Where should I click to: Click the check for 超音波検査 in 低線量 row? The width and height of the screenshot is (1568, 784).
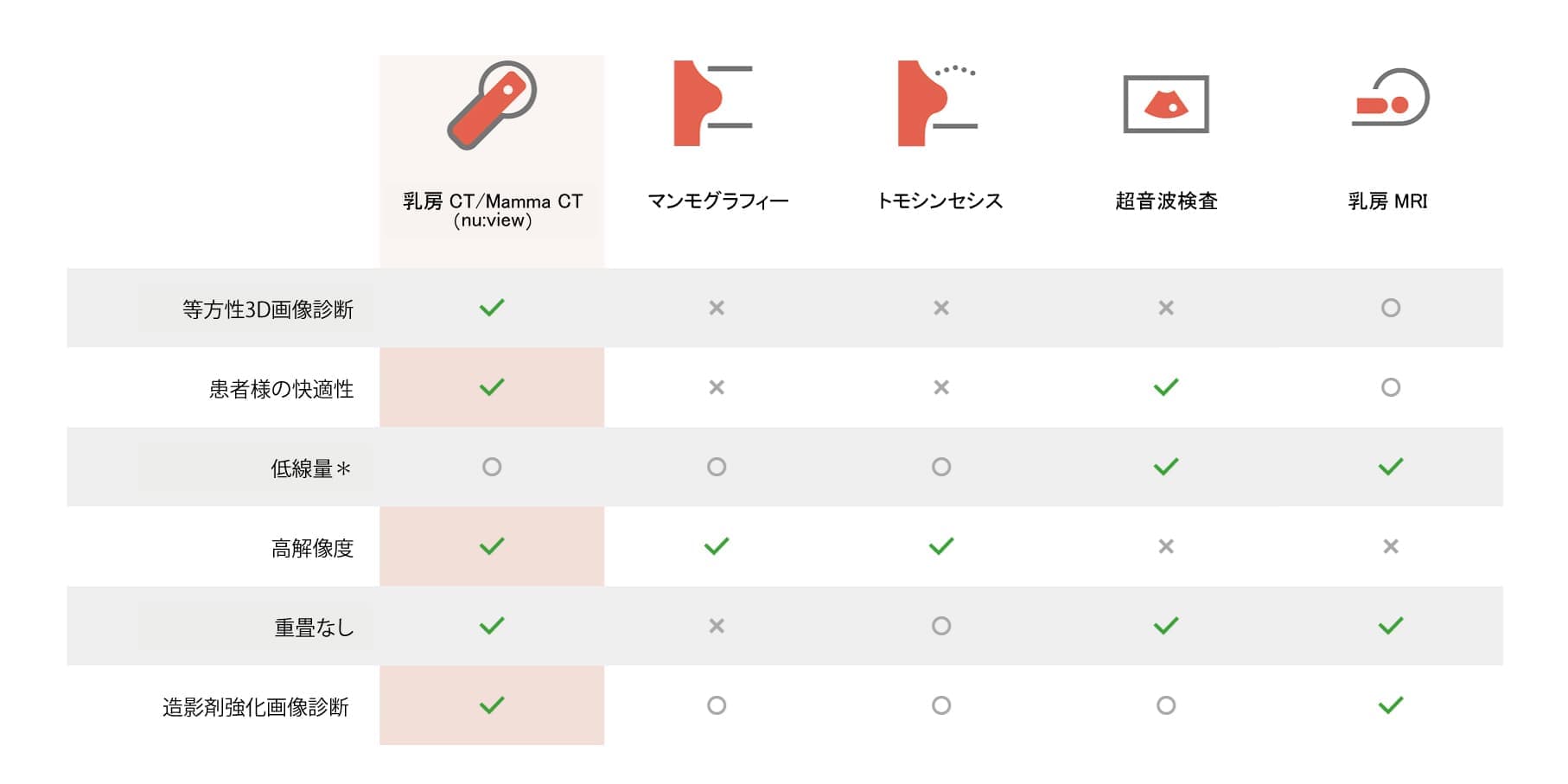tap(1165, 467)
